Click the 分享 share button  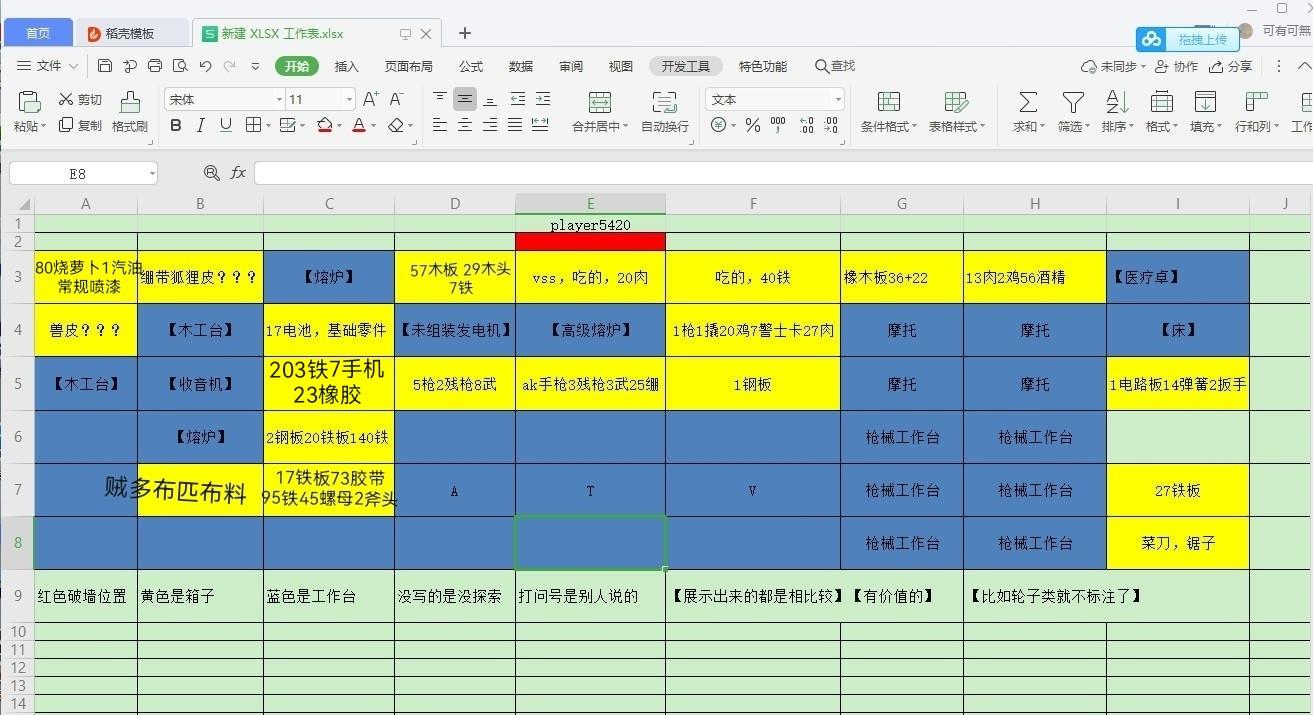pos(1230,66)
